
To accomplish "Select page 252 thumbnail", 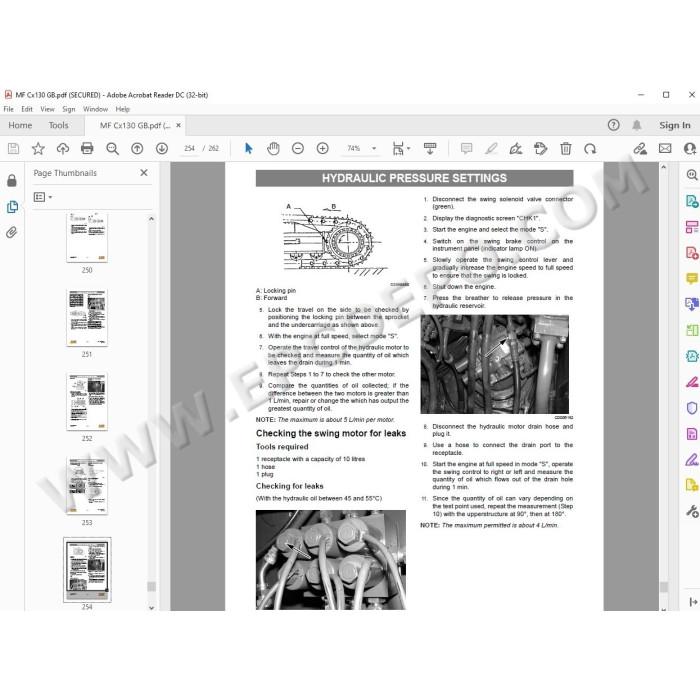I will tap(87, 402).
